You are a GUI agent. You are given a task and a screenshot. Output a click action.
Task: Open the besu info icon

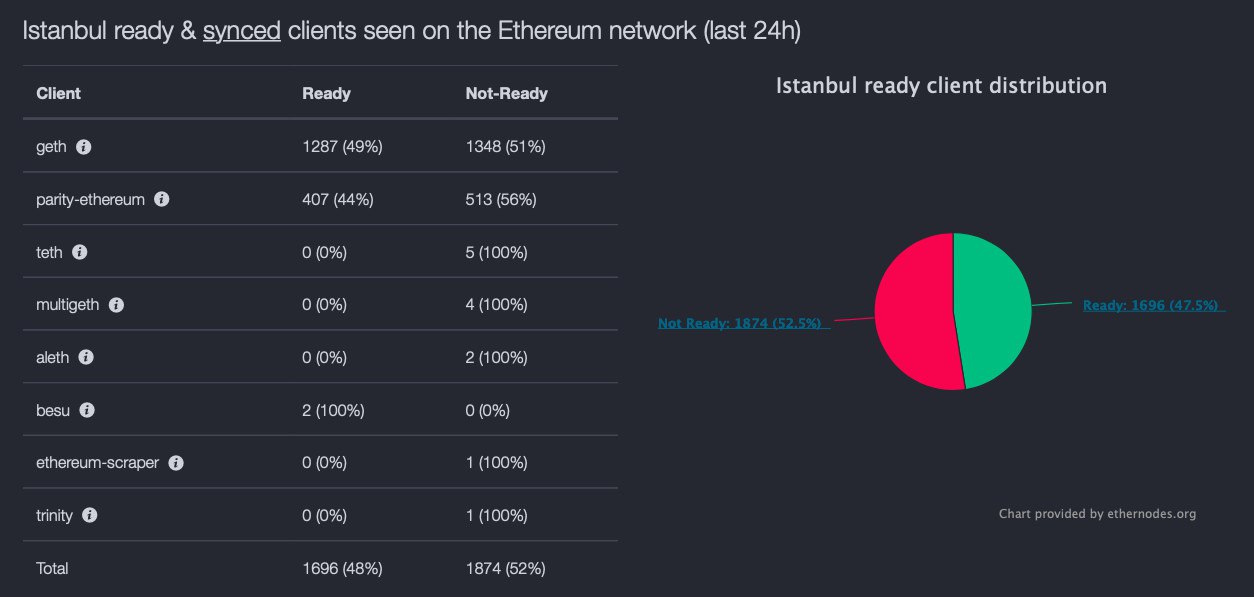[87, 410]
